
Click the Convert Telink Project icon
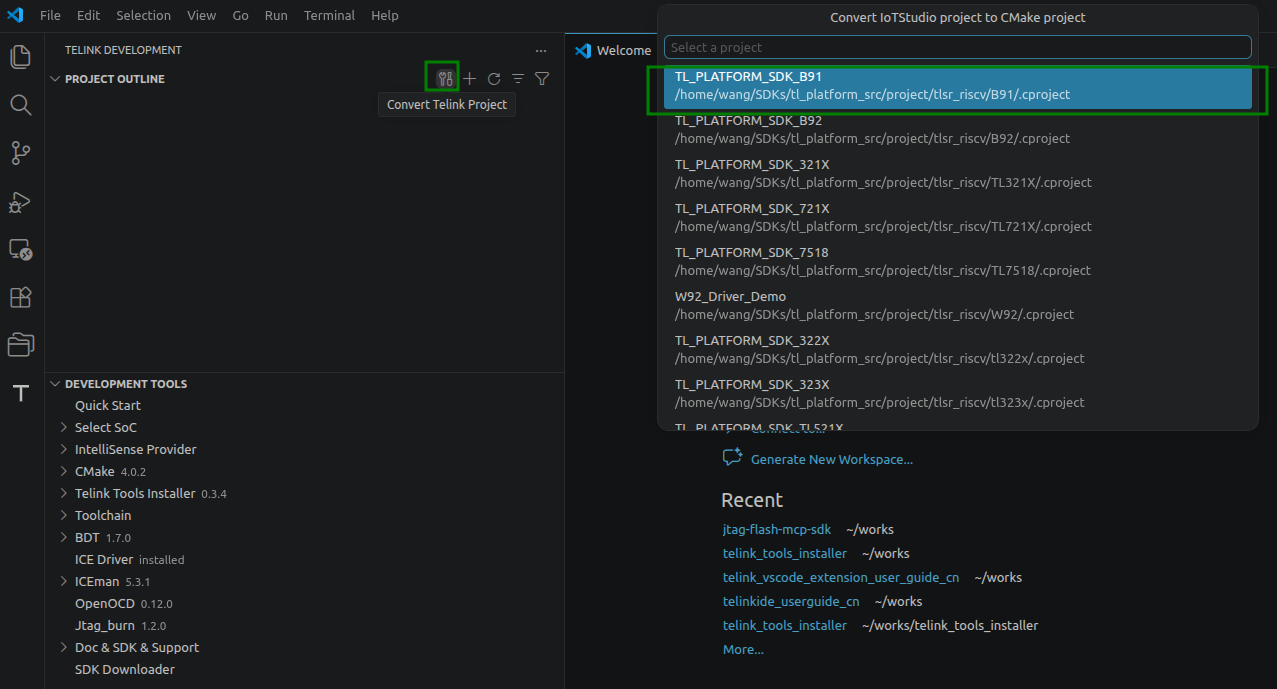[446, 79]
